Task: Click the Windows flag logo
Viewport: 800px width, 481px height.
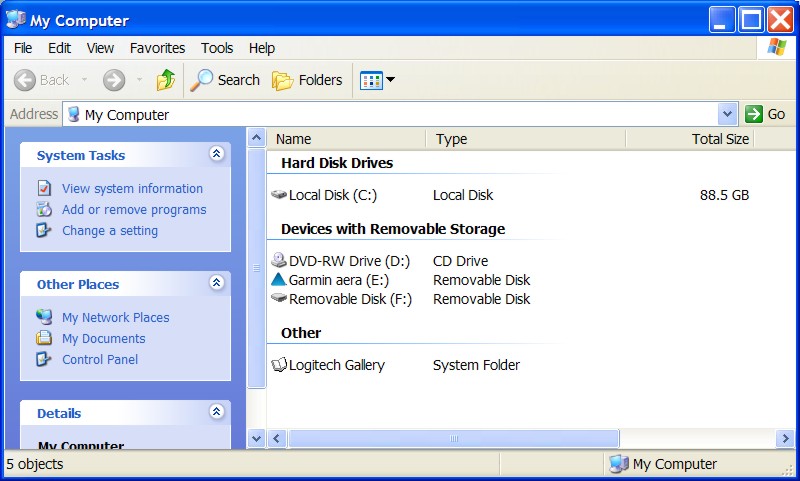Action: (x=777, y=47)
